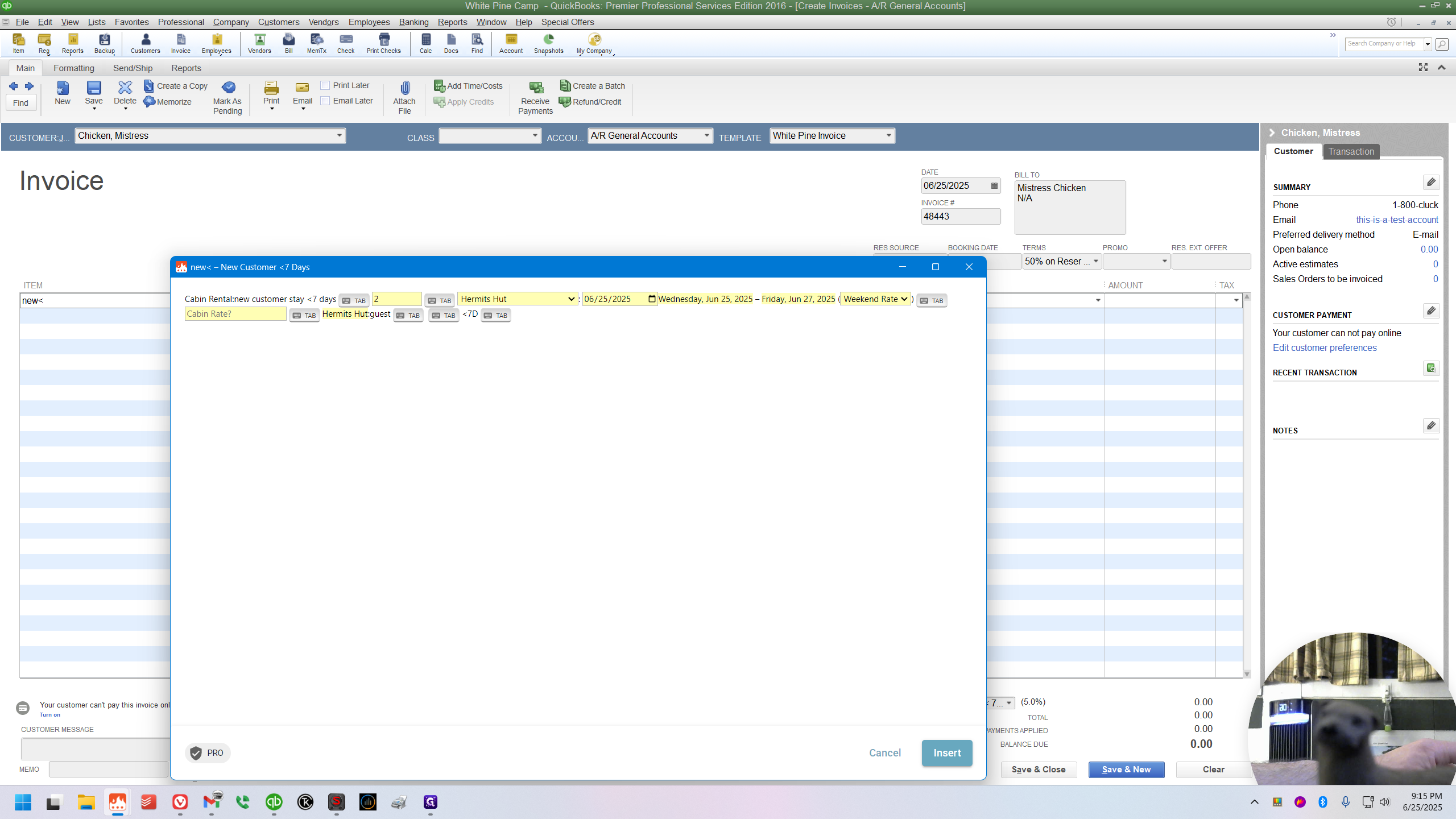Image resolution: width=1456 pixels, height=819 pixels.
Task: Open the A/R General Accounts dropdown
Action: pyautogui.click(x=706, y=135)
